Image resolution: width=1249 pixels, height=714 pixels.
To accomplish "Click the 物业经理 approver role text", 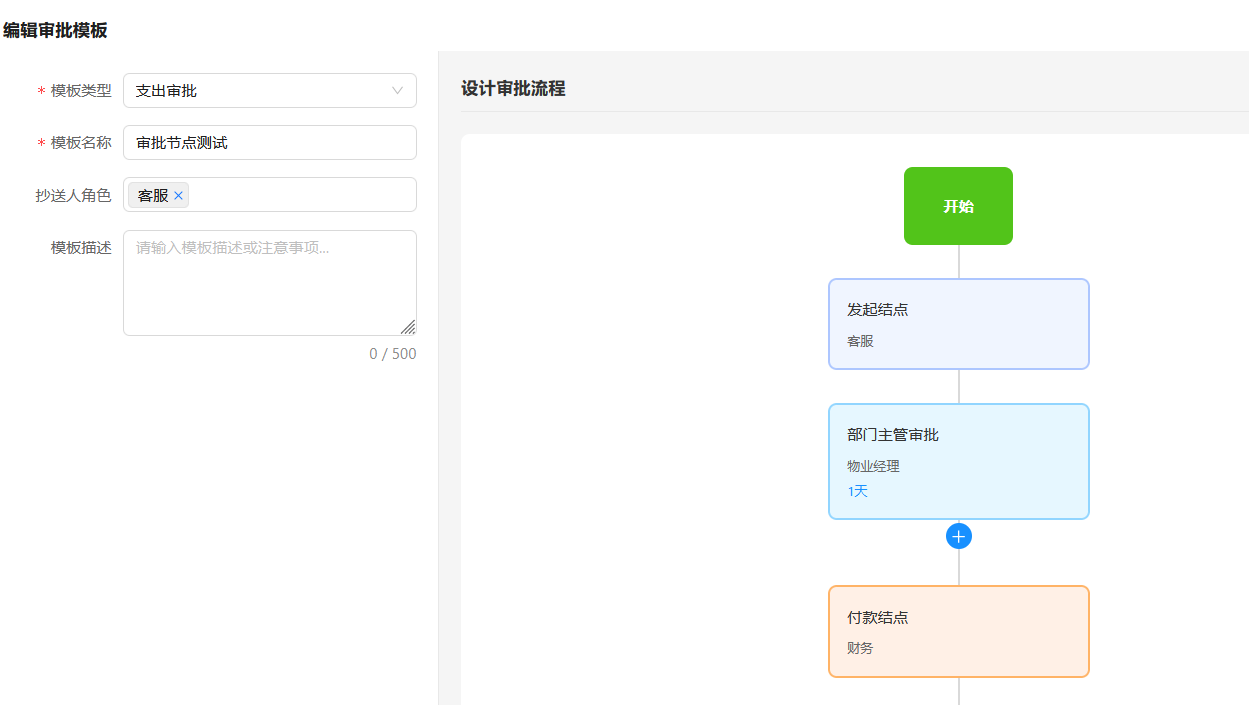I will pyautogui.click(x=873, y=466).
